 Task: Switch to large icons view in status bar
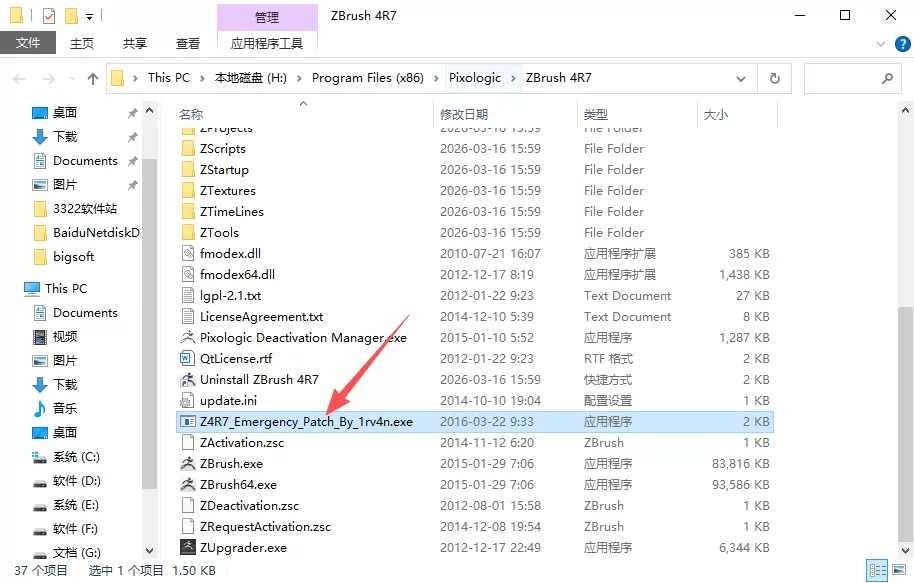[899, 570]
